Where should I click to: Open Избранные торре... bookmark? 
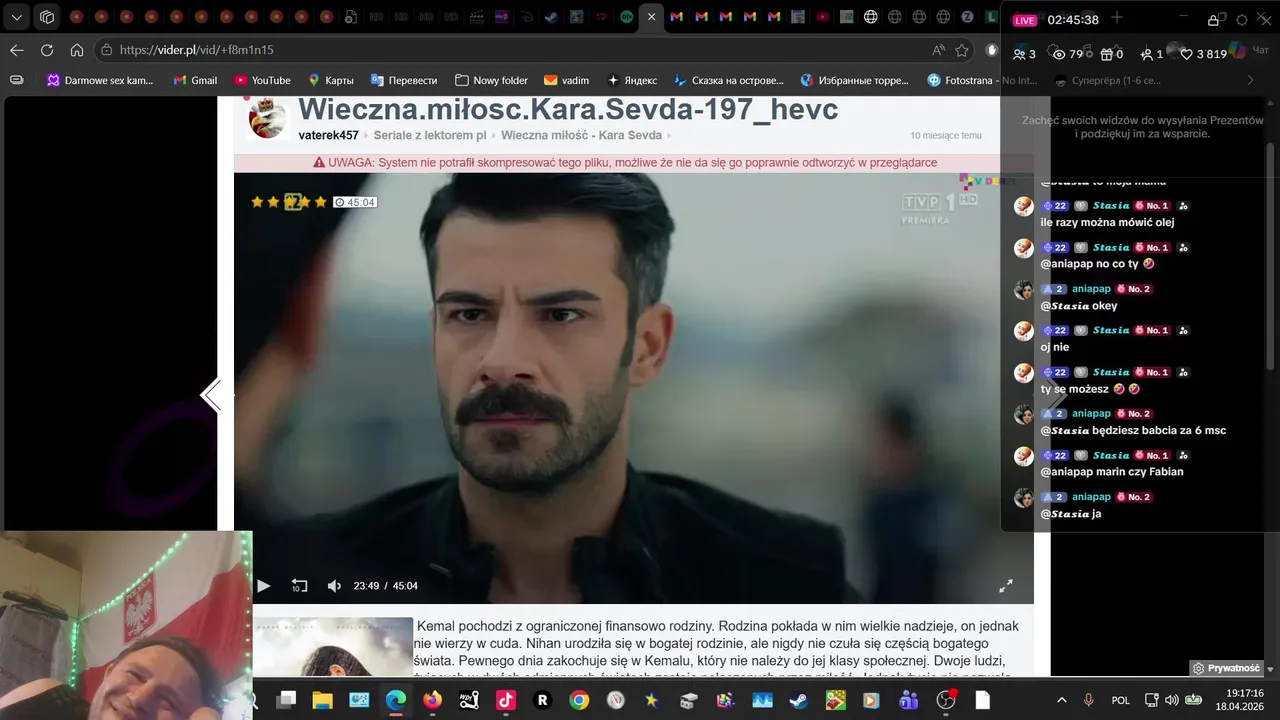click(855, 80)
